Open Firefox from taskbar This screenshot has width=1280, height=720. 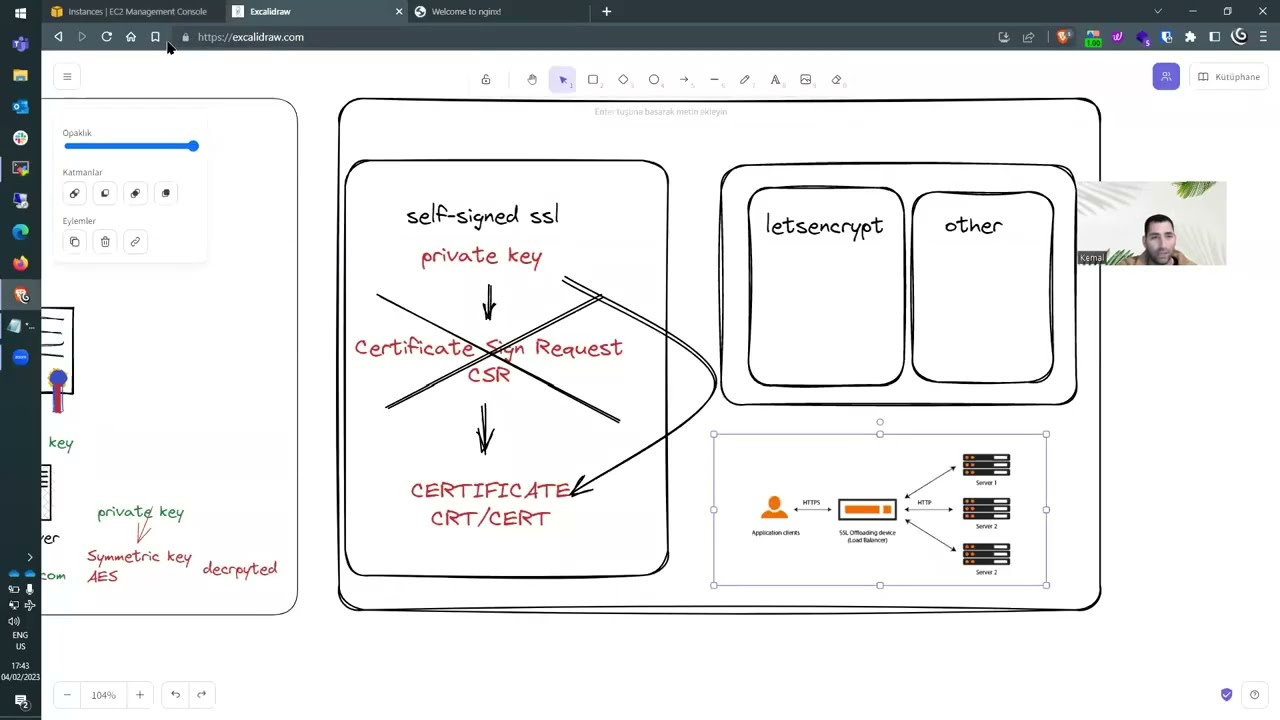pos(20,263)
